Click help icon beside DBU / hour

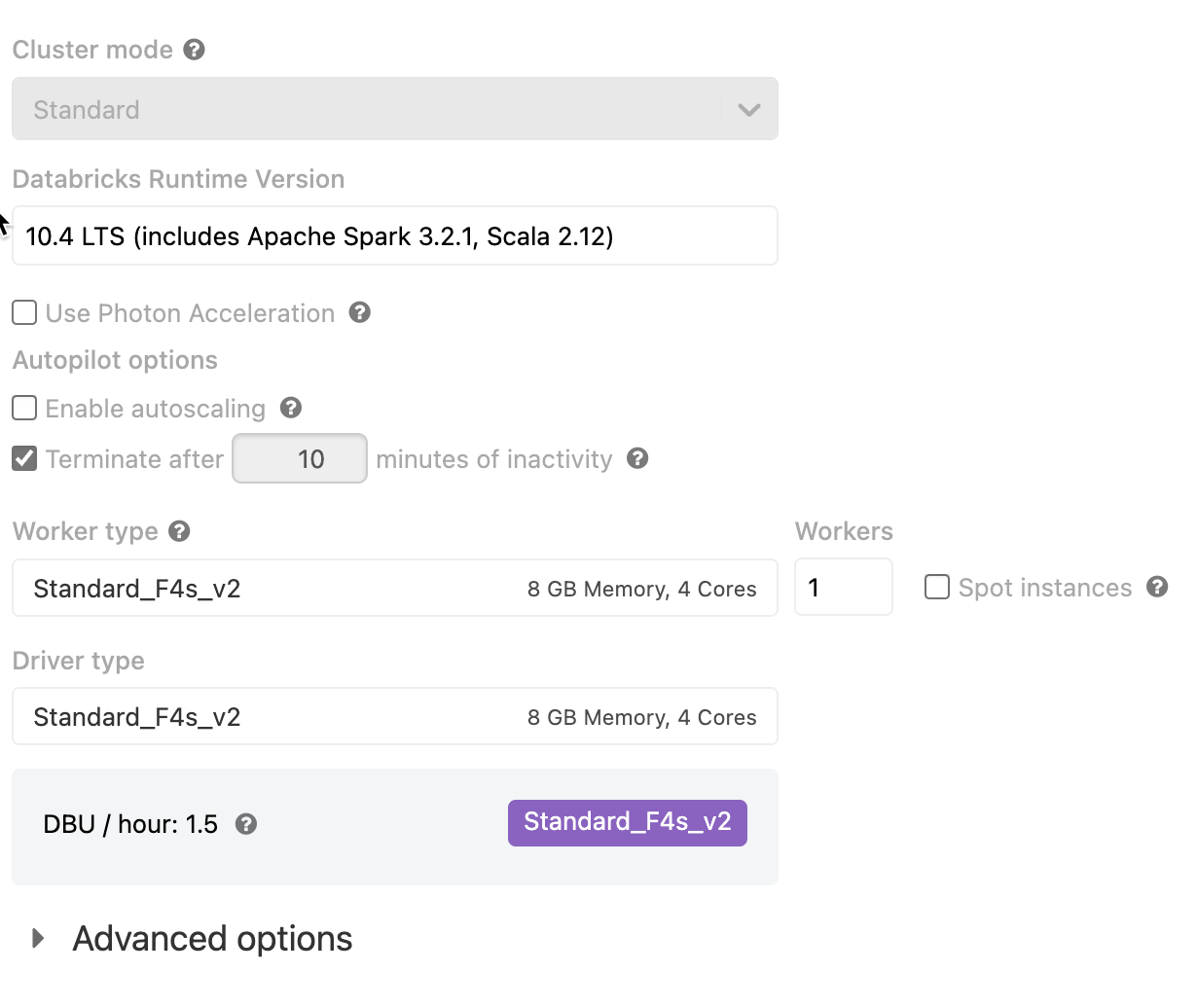tap(247, 824)
